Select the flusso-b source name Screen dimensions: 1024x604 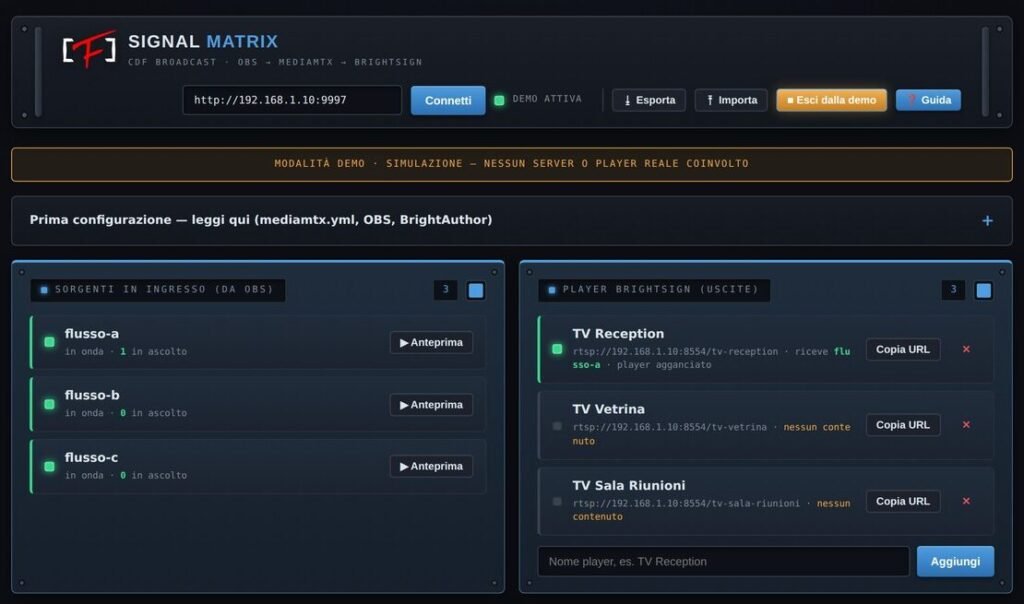click(x=91, y=395)
